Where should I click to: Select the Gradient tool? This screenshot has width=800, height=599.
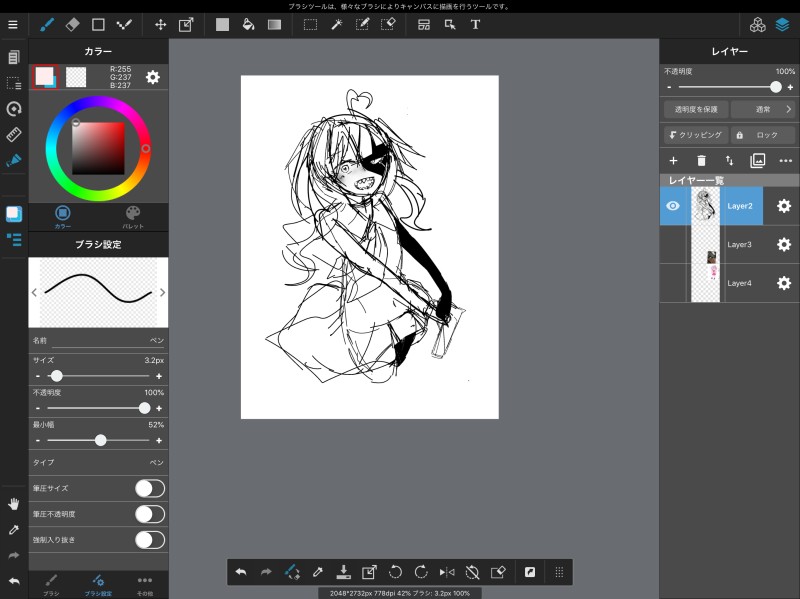click(x=274, y=24)
